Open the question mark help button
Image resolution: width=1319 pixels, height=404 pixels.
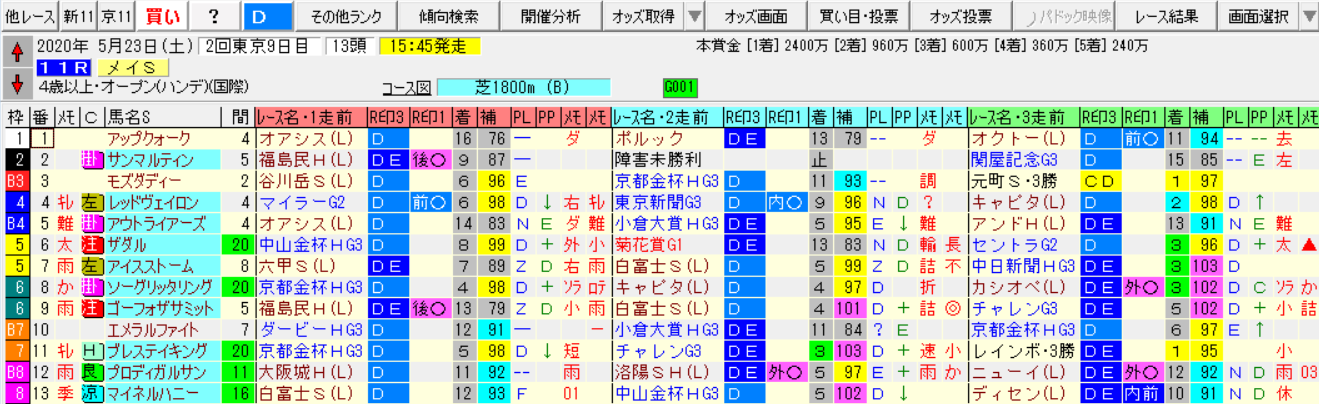[x=214, y=16]
